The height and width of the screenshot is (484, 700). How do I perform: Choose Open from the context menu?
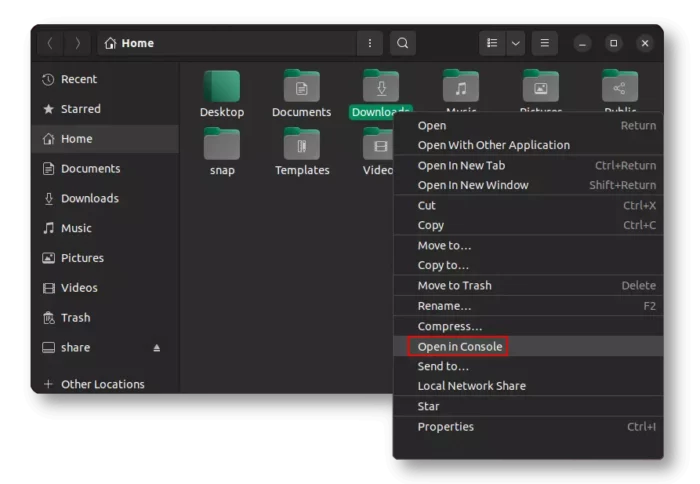tap(528, 126)
